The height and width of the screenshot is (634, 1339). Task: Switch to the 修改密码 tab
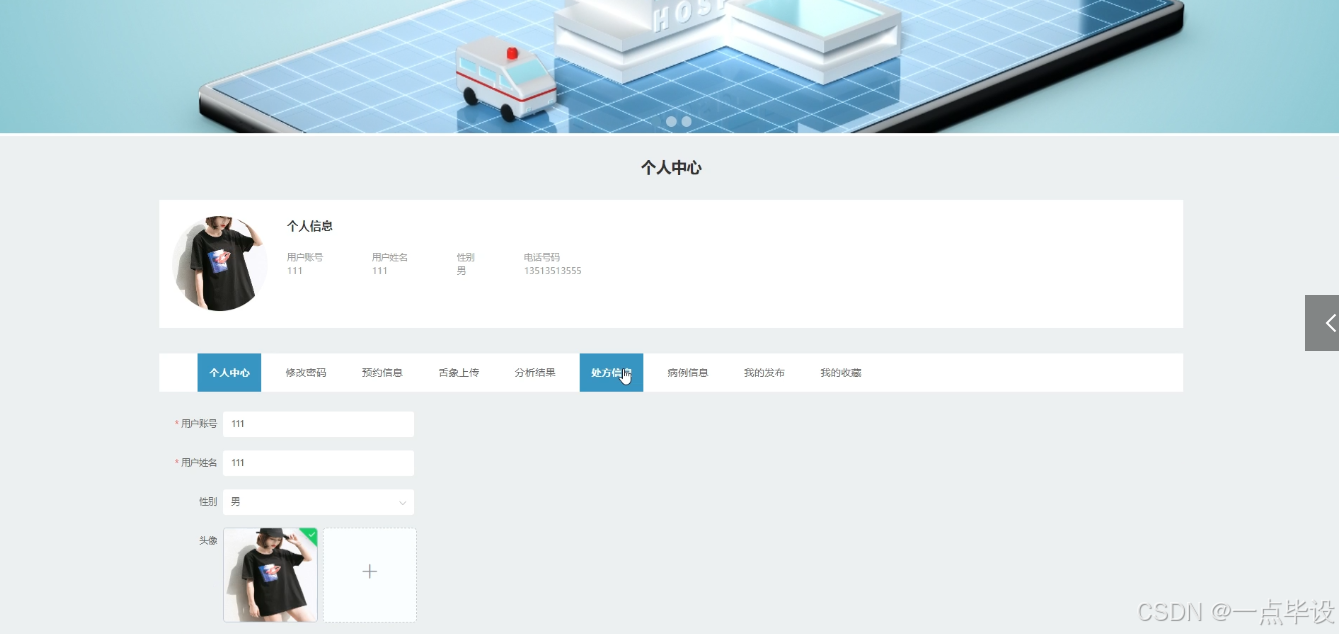point(305,371)
